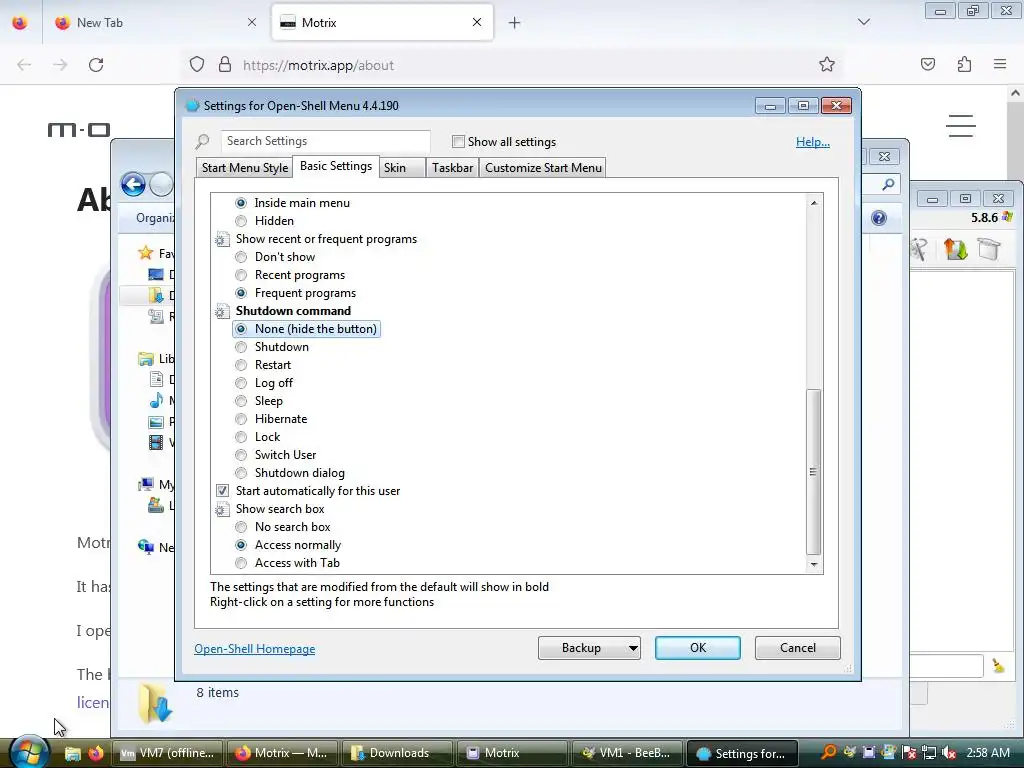
Task: Click the muted volume tray icon
Action: (949, 753)
